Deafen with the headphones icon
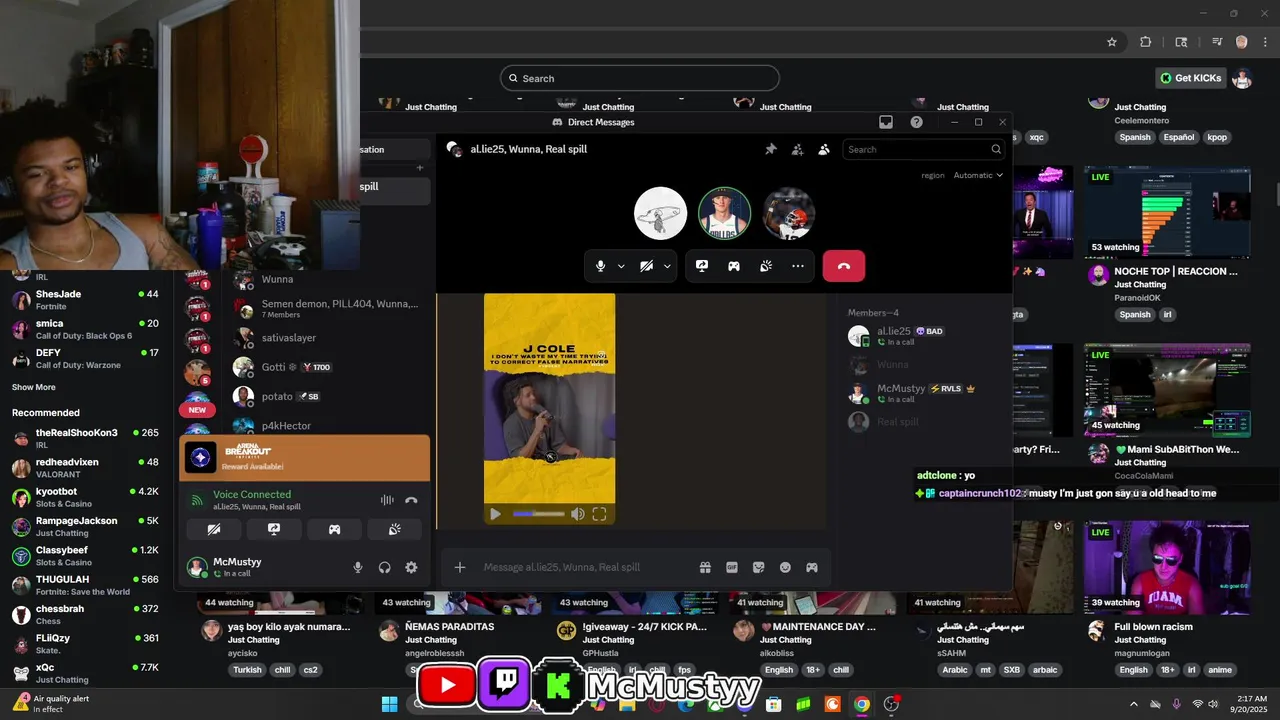This screenshot has width=1280, height=720. point(384,567)
